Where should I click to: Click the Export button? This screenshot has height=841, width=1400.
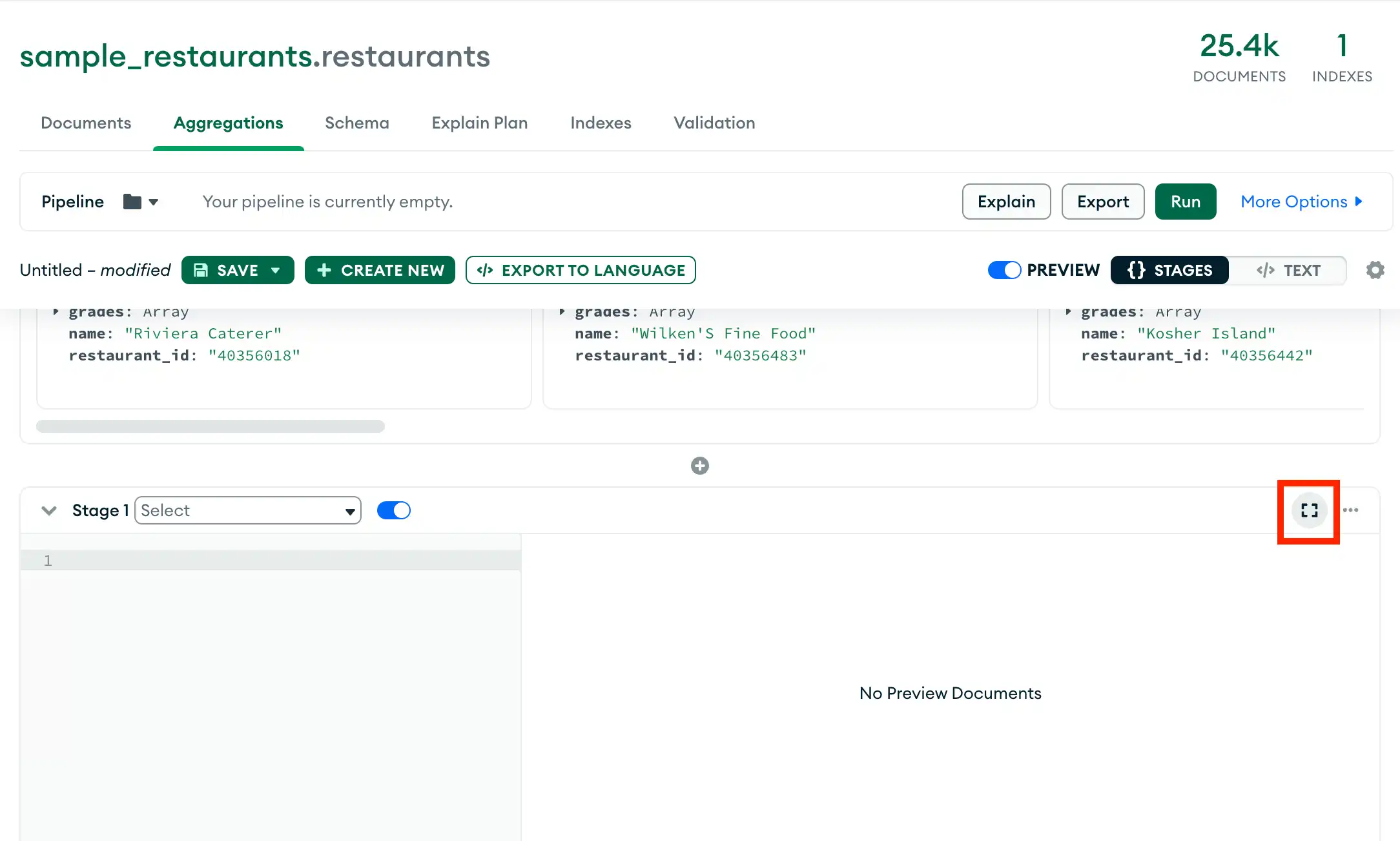pyautogui.click(x=1100, y=200)
